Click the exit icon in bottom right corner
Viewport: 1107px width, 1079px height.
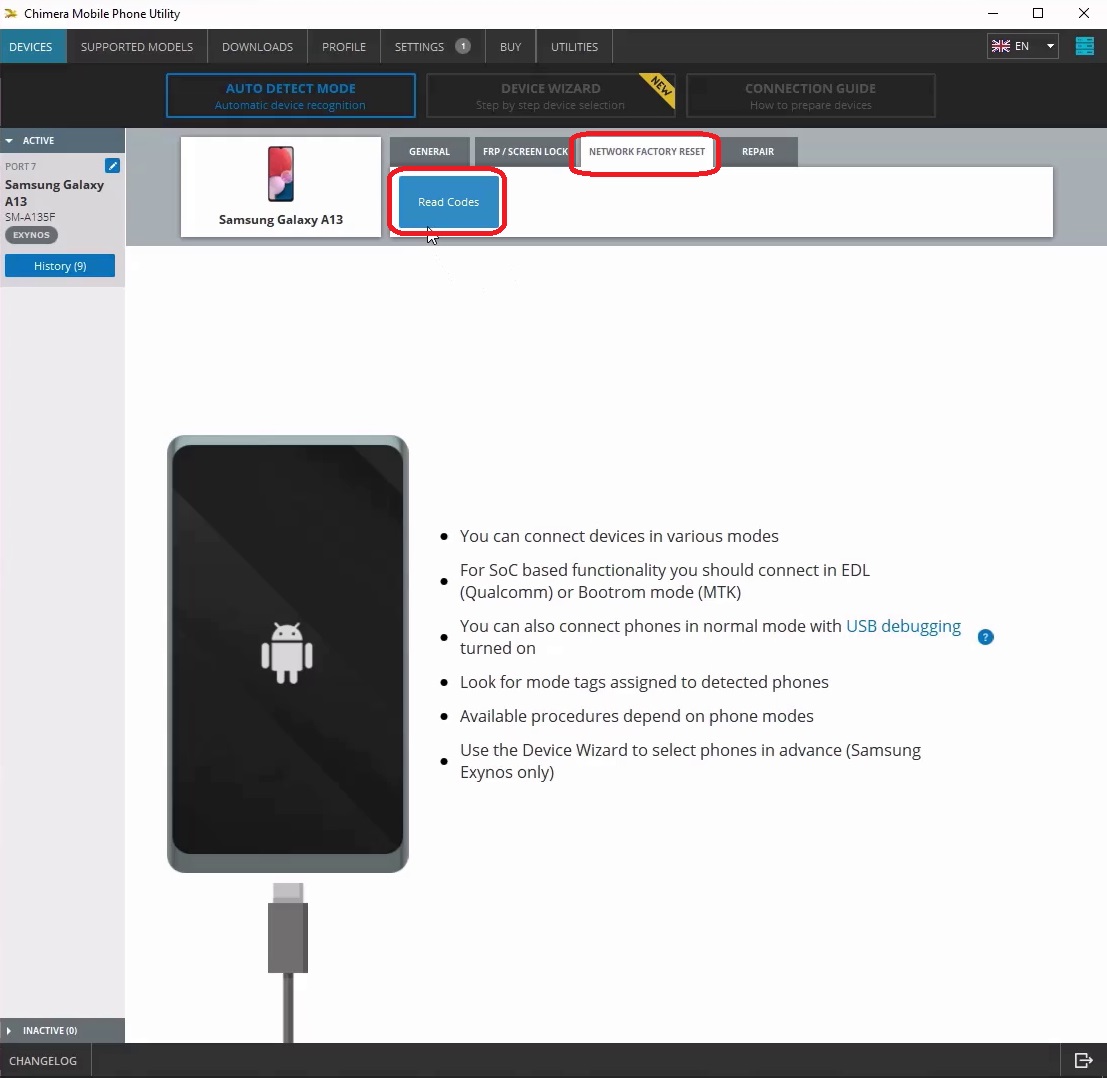1083,1061
